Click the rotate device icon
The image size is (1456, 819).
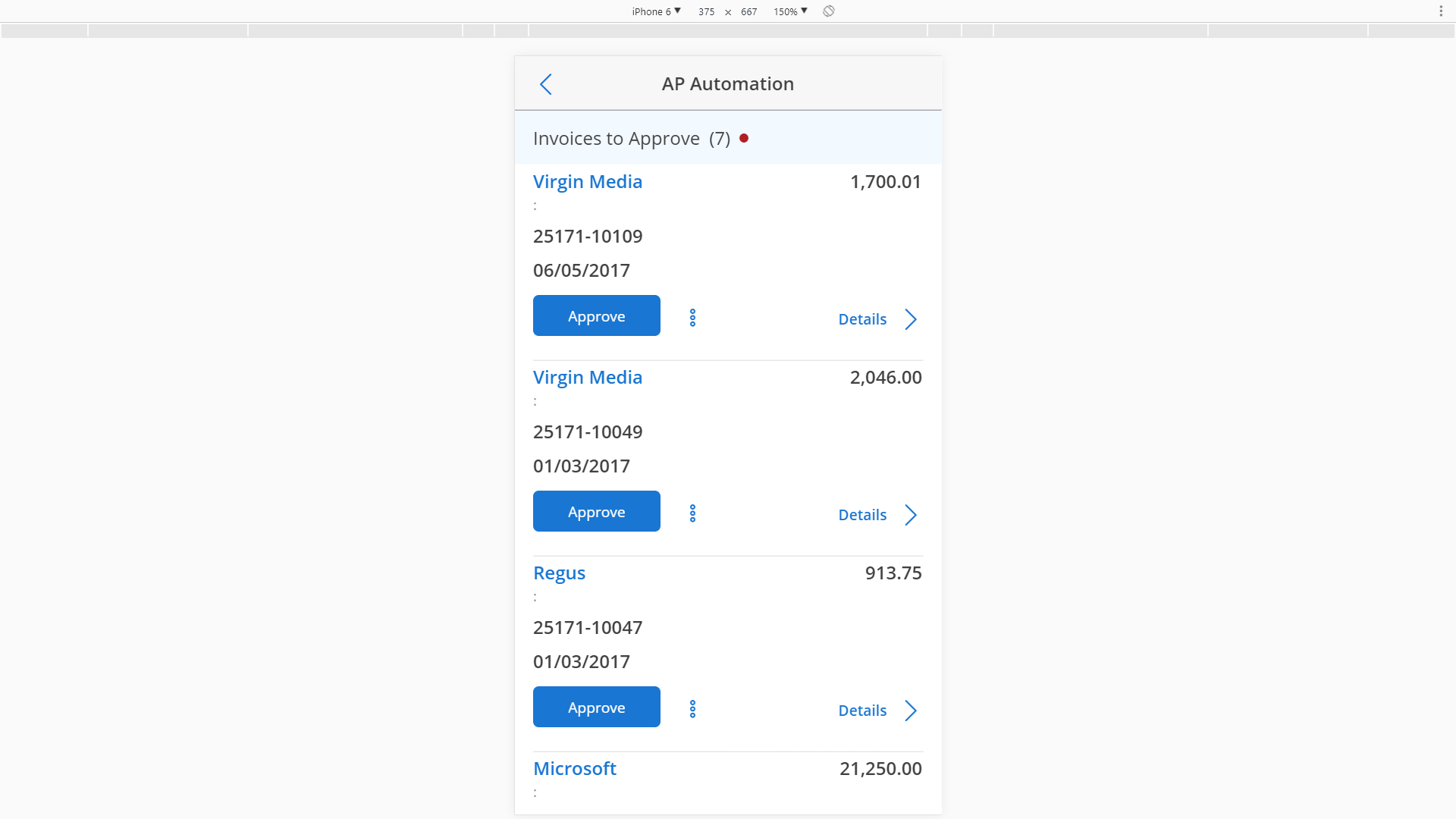[x=829, y=11]
